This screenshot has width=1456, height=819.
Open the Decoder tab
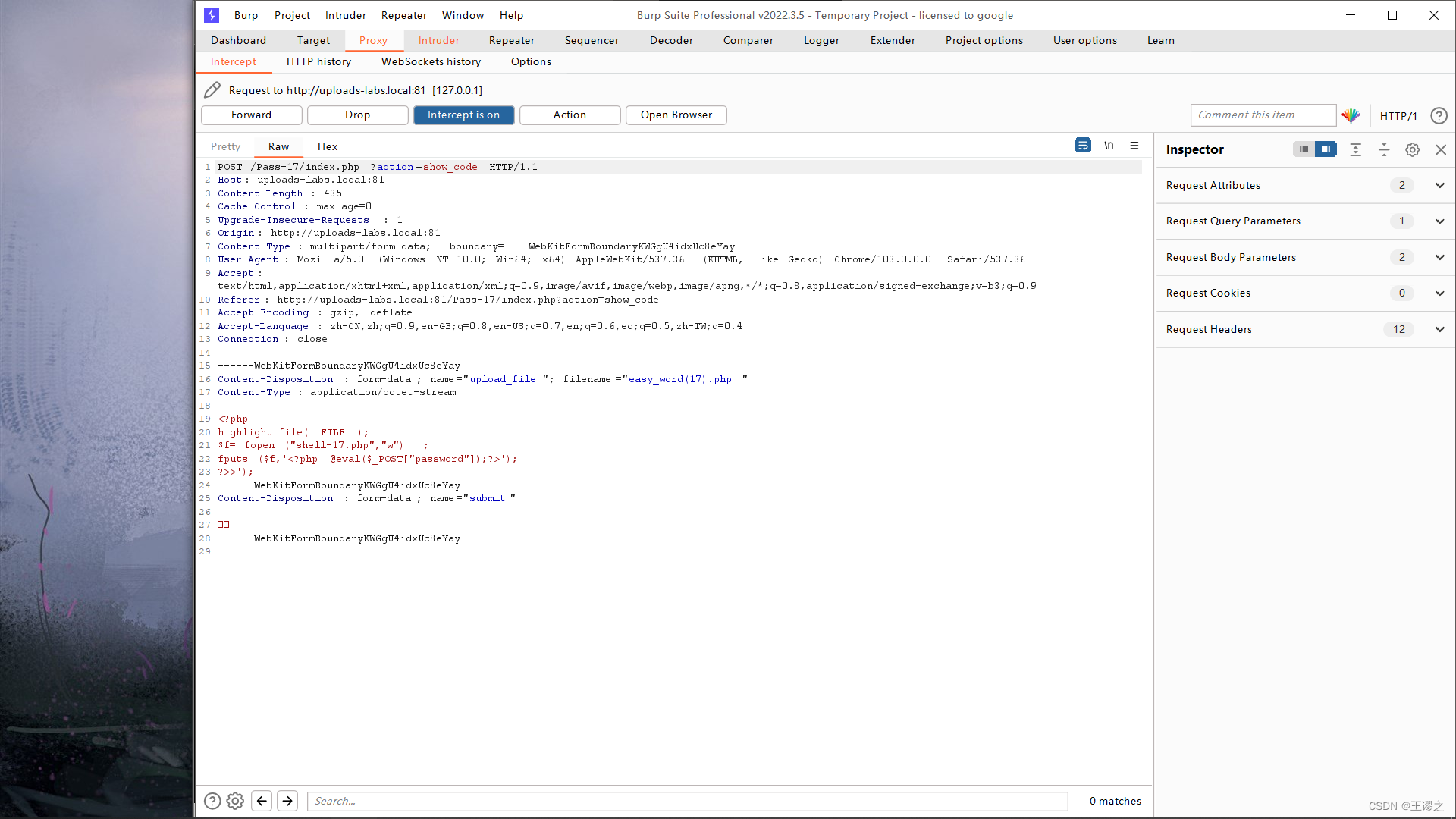[x=671, y=41]
